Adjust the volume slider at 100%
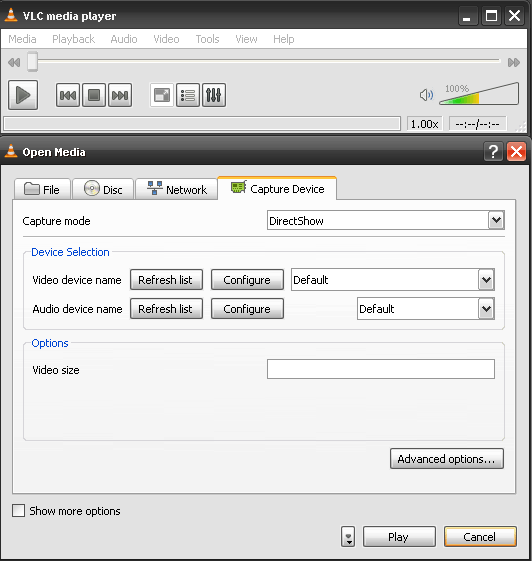The width and height of the screenshot is (532, 561). 479,94
